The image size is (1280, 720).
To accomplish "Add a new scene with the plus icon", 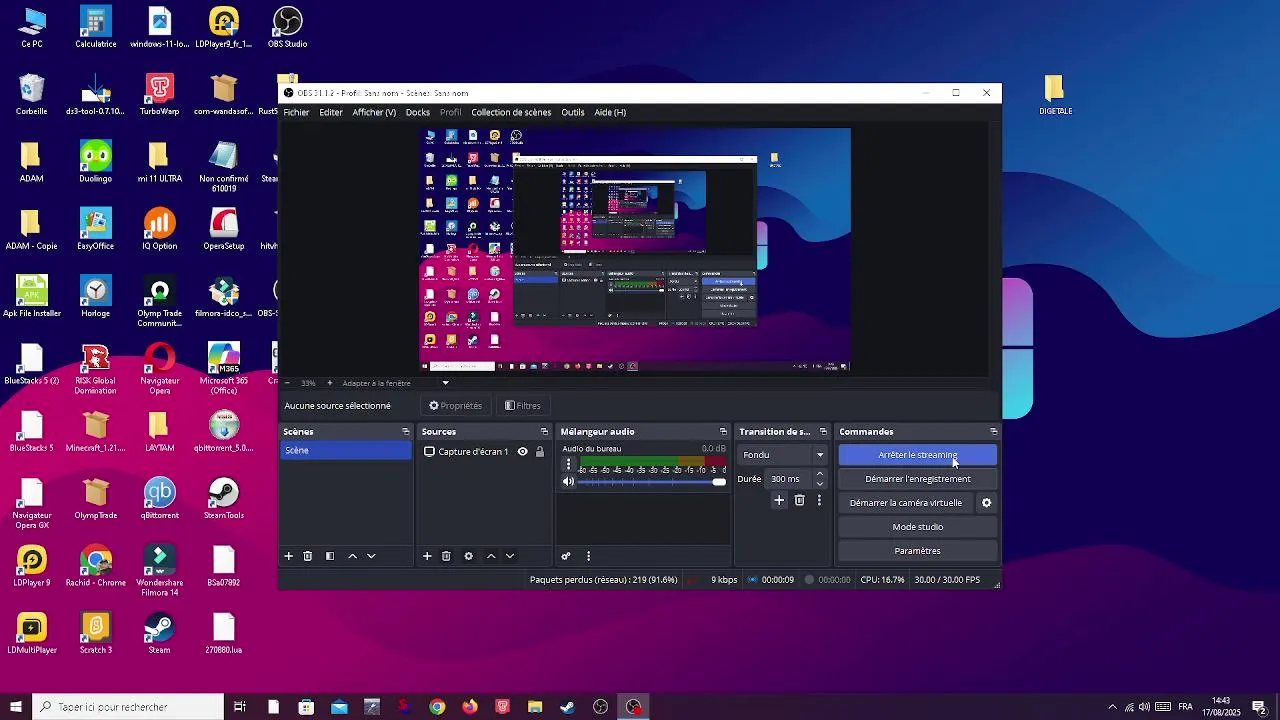I will coord(289,556).
